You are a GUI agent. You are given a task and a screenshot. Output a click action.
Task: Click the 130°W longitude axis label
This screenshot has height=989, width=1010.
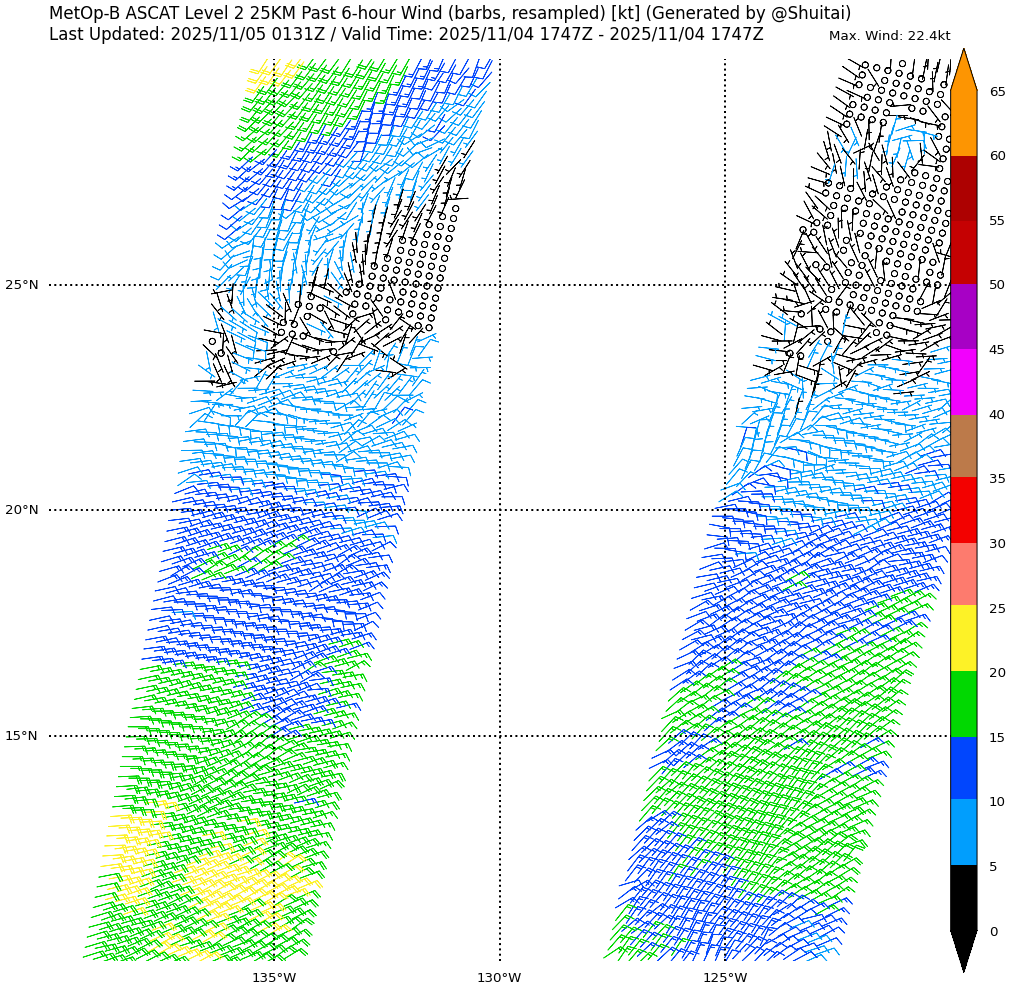pyautogui.click(x=499, y=977)
